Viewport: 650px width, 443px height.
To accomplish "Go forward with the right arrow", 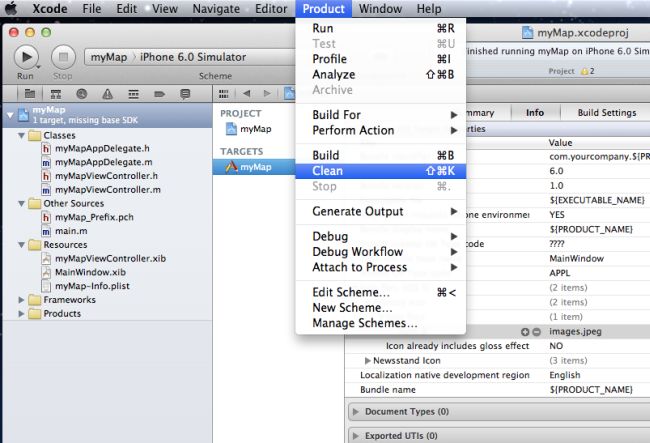I will click(267, 94).
